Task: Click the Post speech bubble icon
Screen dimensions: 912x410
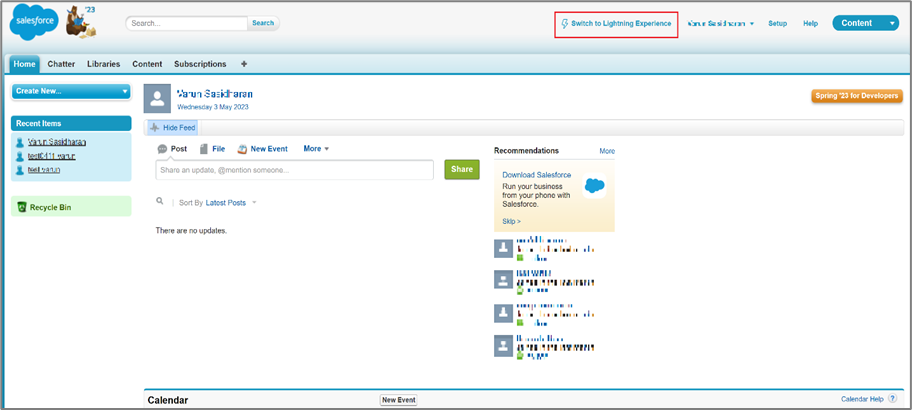Action: click(162, 149)
